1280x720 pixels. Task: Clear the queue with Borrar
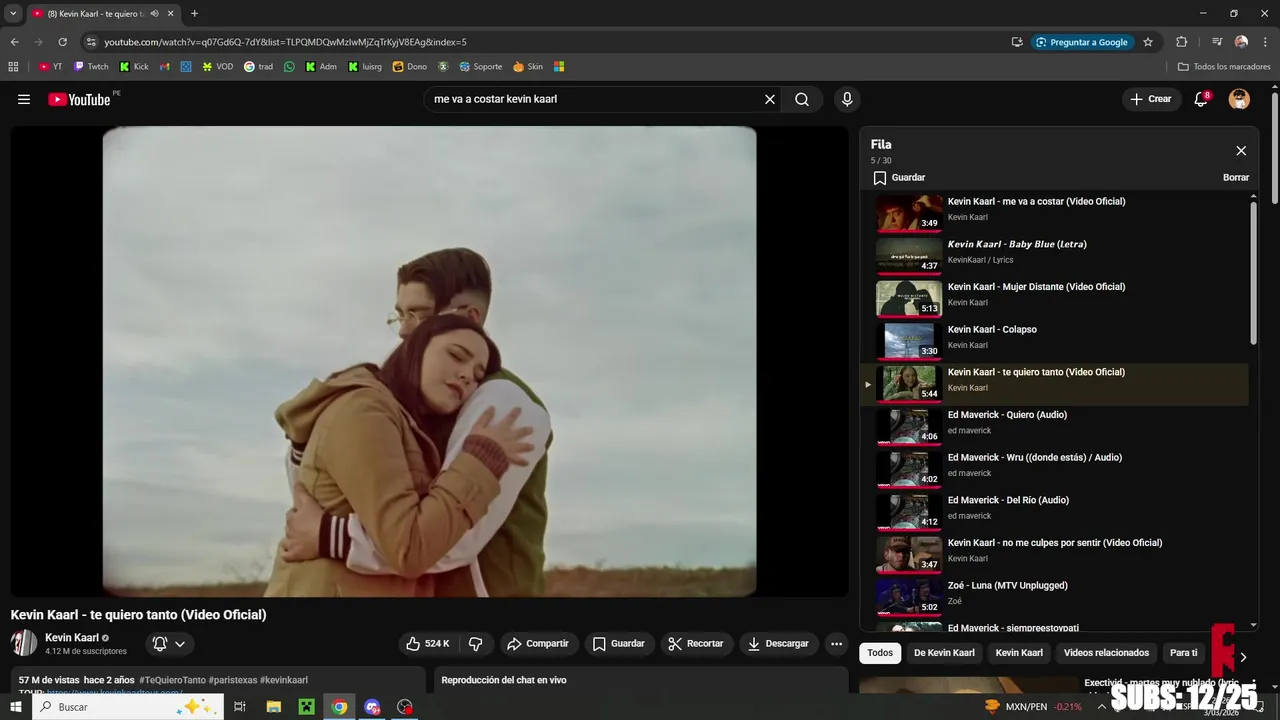1236,178
